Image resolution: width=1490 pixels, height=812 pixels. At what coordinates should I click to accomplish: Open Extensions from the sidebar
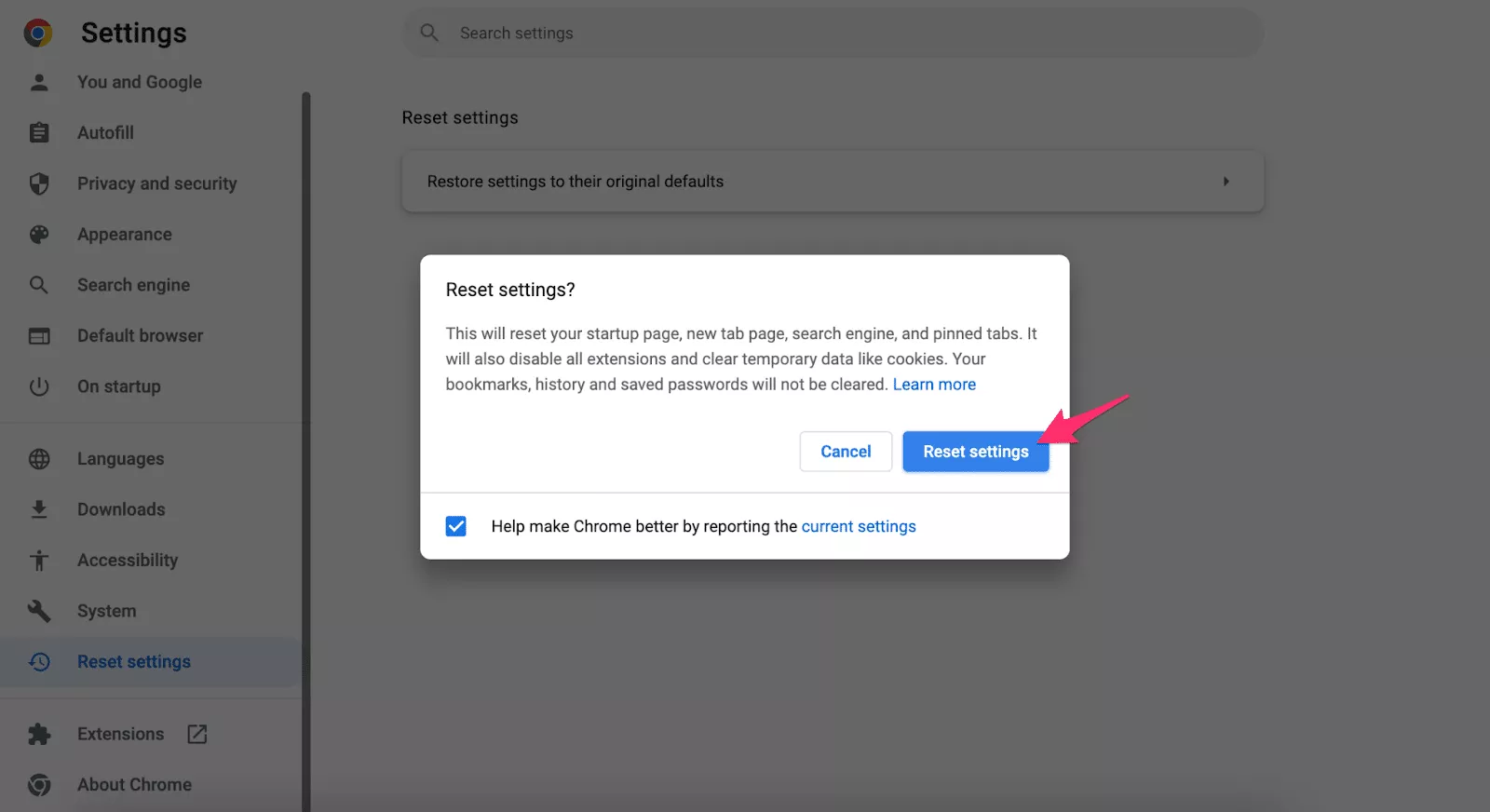tap(120, 735)
